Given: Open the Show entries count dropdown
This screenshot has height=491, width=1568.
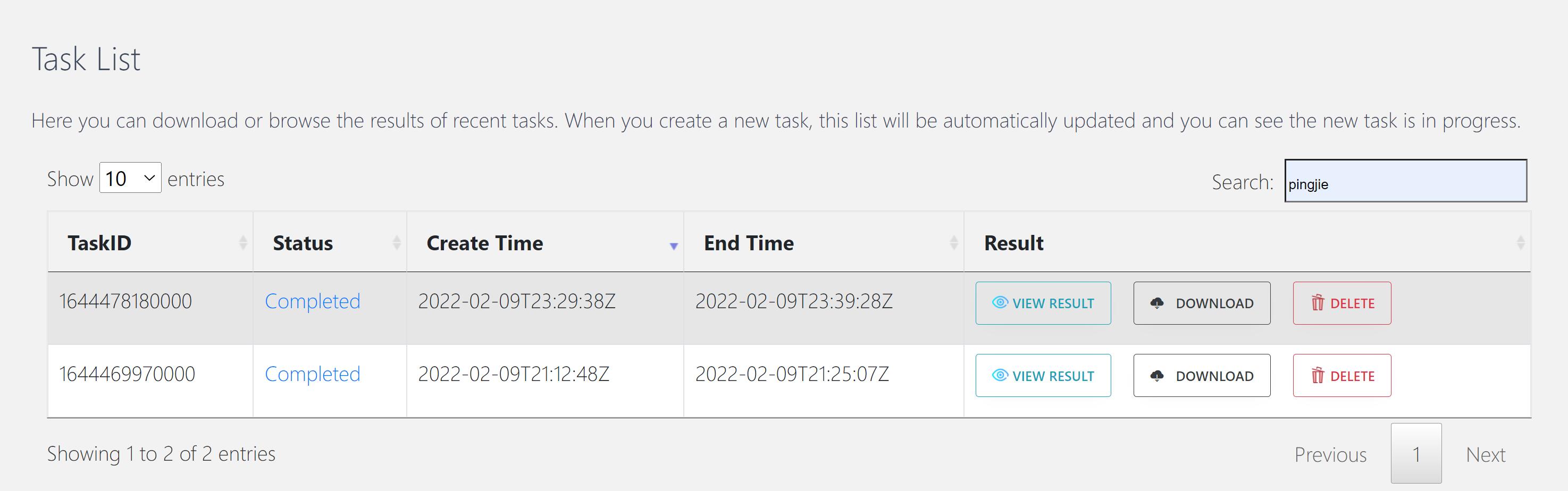Looking at the screenshot, I should pyautogui.click(x=130, y=177).
